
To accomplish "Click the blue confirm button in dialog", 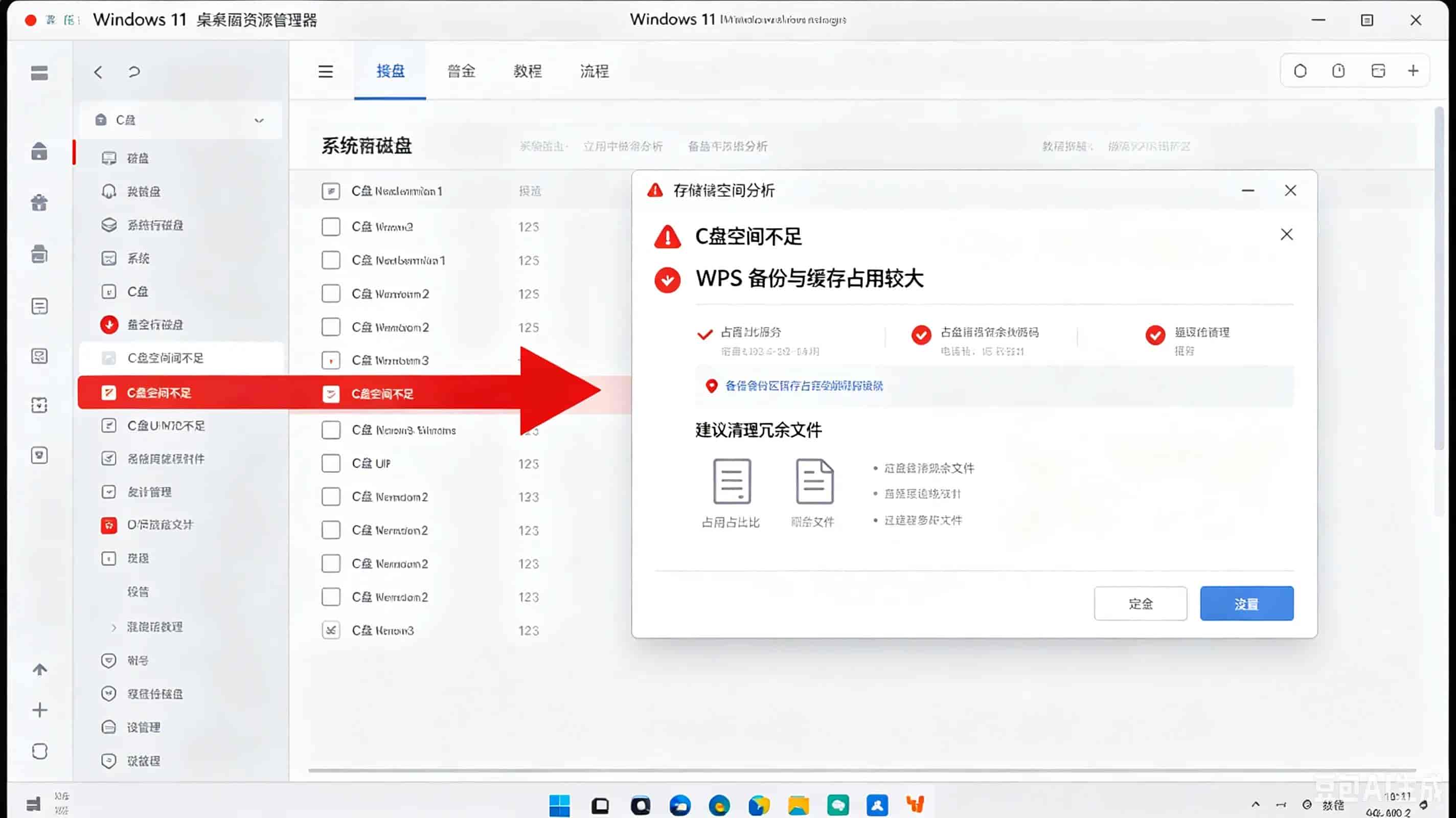I will (x=1247, y=604).
